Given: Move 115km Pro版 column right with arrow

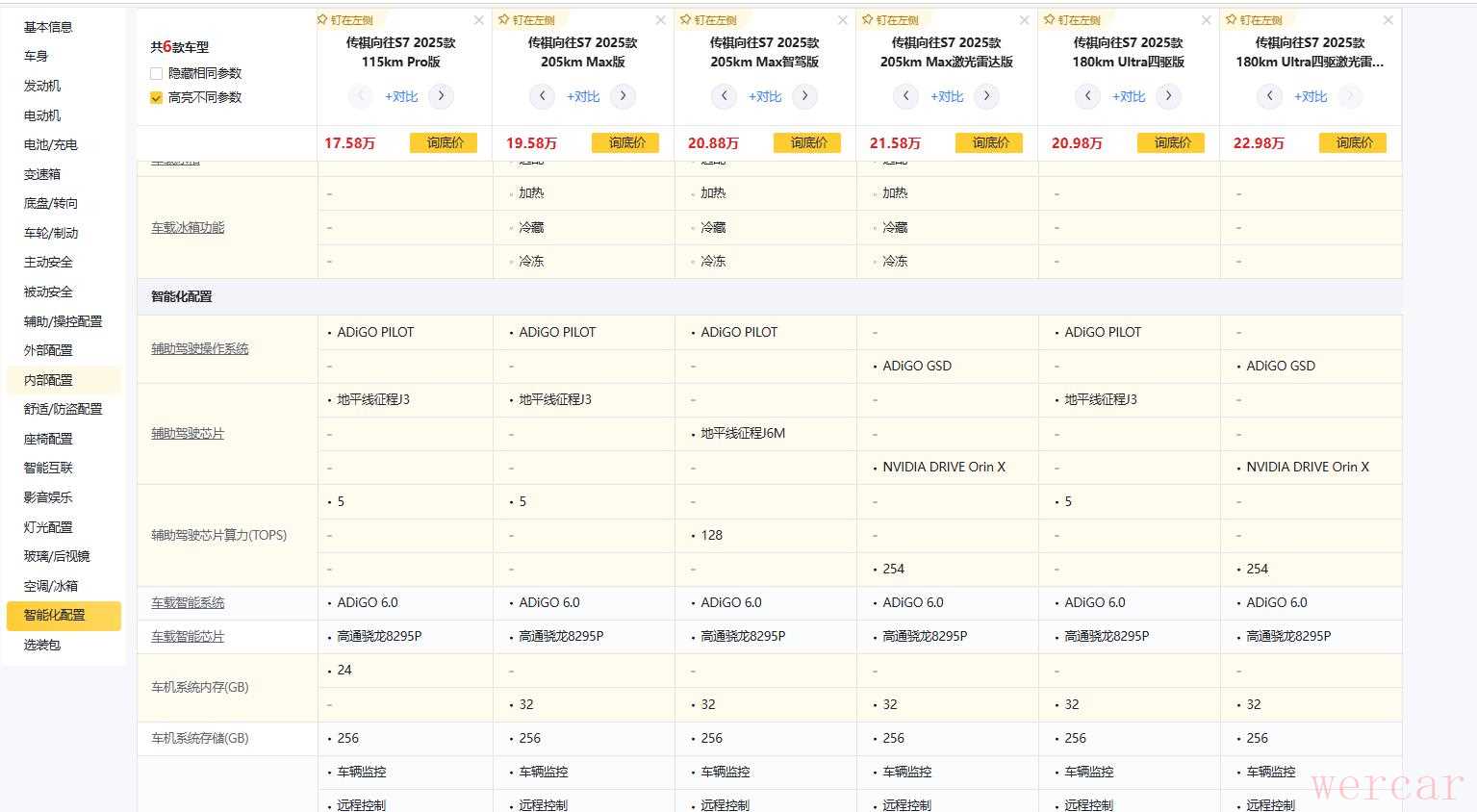Looking at the screenshot, I should 442,96.
